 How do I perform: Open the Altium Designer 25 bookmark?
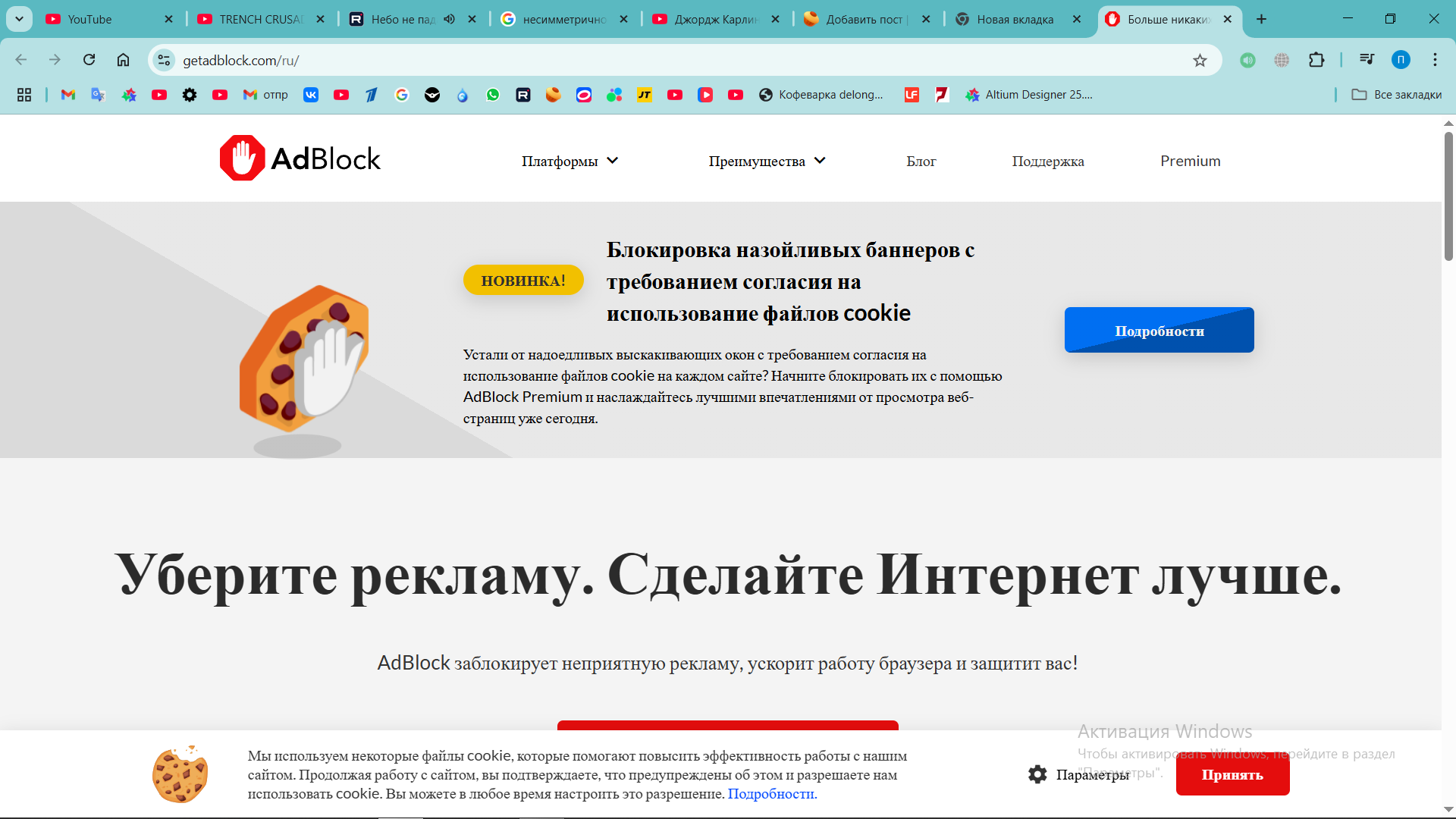[1029, 95]
